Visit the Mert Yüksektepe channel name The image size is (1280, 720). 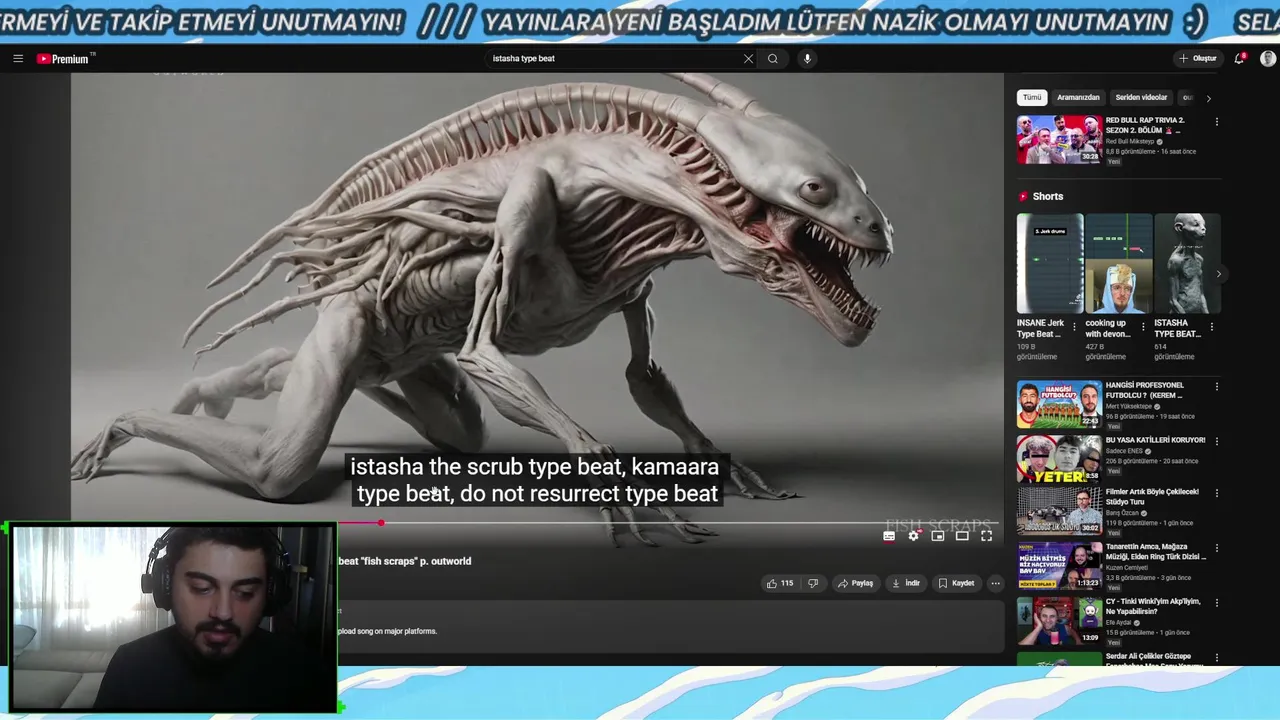click(x=1130, y=407)
